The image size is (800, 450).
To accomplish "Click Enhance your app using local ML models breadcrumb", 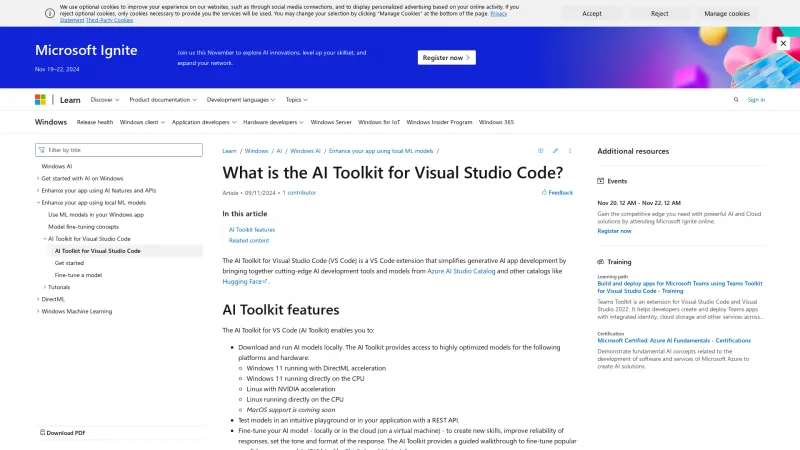I will (381, 151).
